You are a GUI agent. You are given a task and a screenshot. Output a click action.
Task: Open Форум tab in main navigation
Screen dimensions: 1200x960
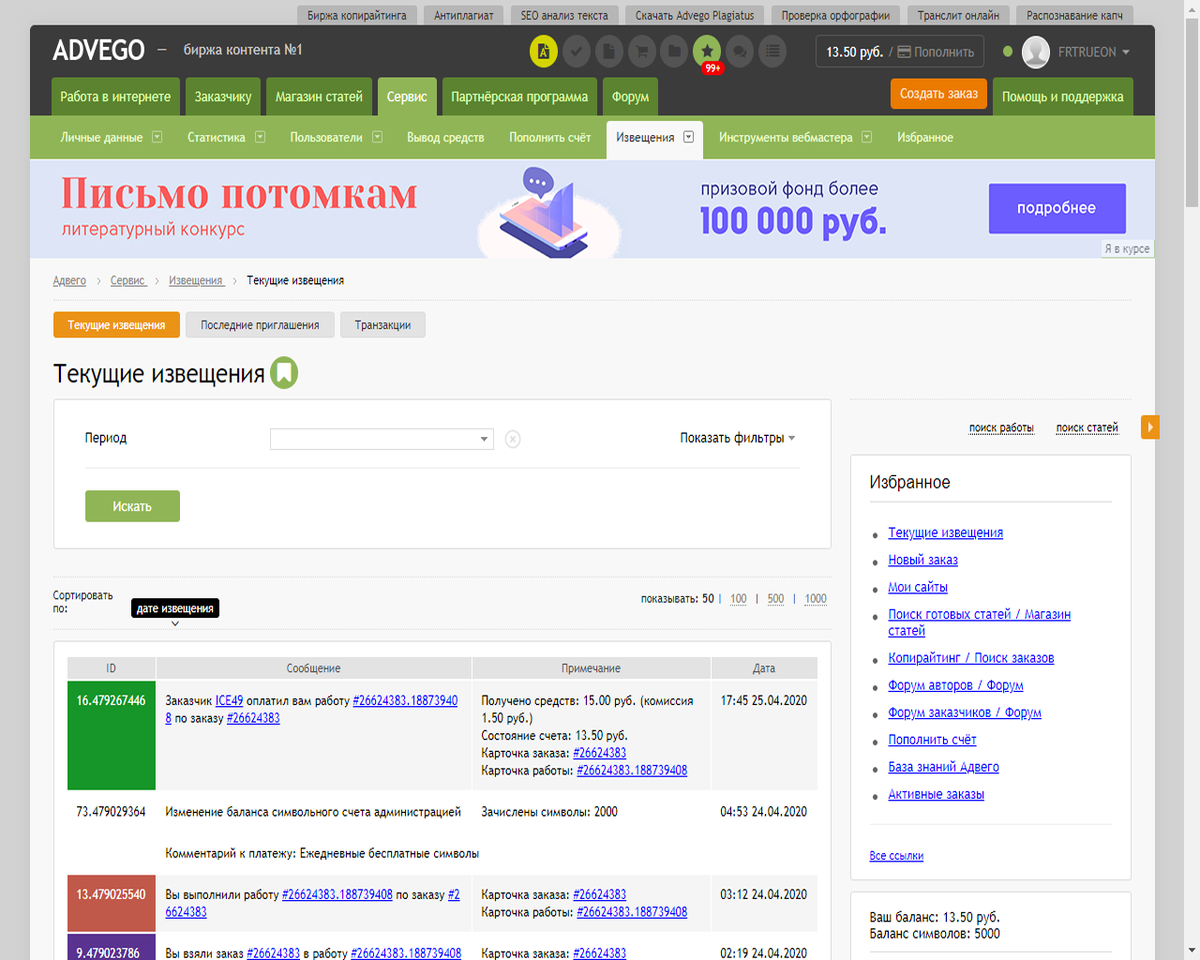click(630, 97)
